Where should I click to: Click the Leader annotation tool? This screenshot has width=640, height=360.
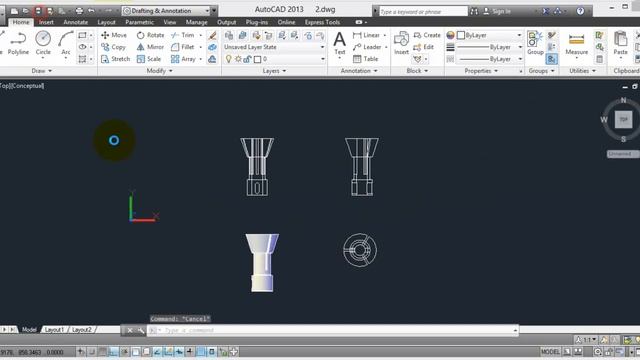coord(367,47)
